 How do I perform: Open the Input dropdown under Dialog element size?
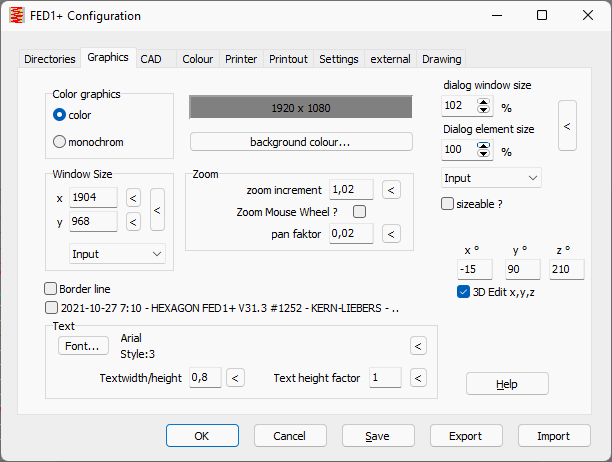[x=491, y=178]
